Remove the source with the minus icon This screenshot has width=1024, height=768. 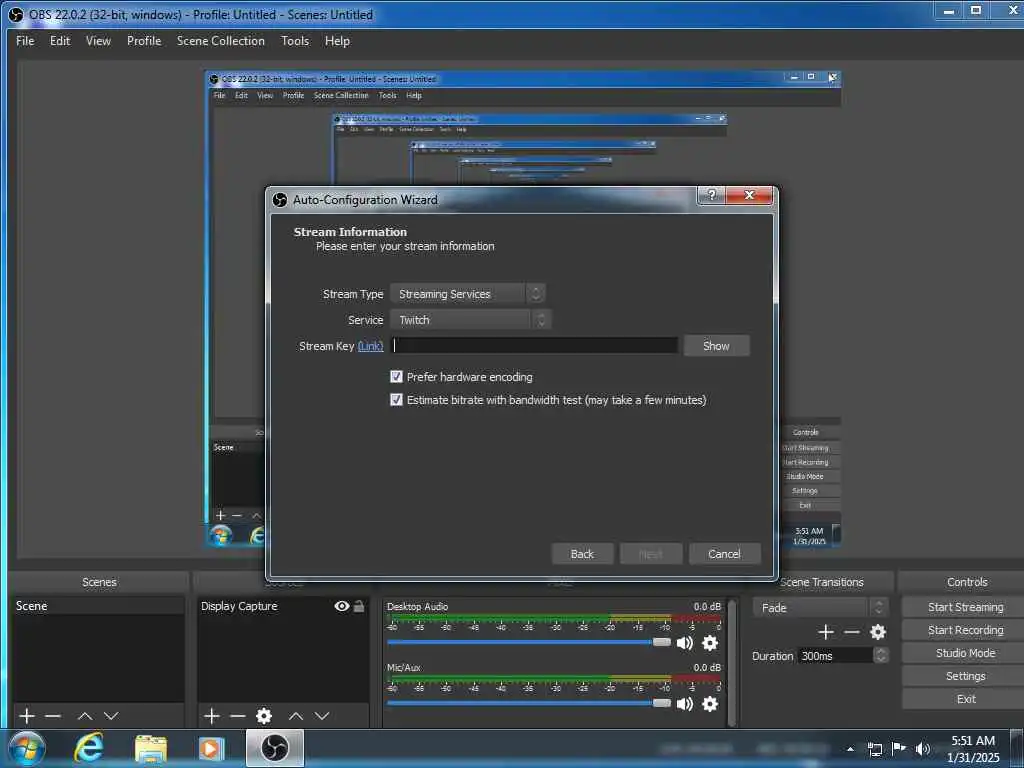tap(238, 716)
